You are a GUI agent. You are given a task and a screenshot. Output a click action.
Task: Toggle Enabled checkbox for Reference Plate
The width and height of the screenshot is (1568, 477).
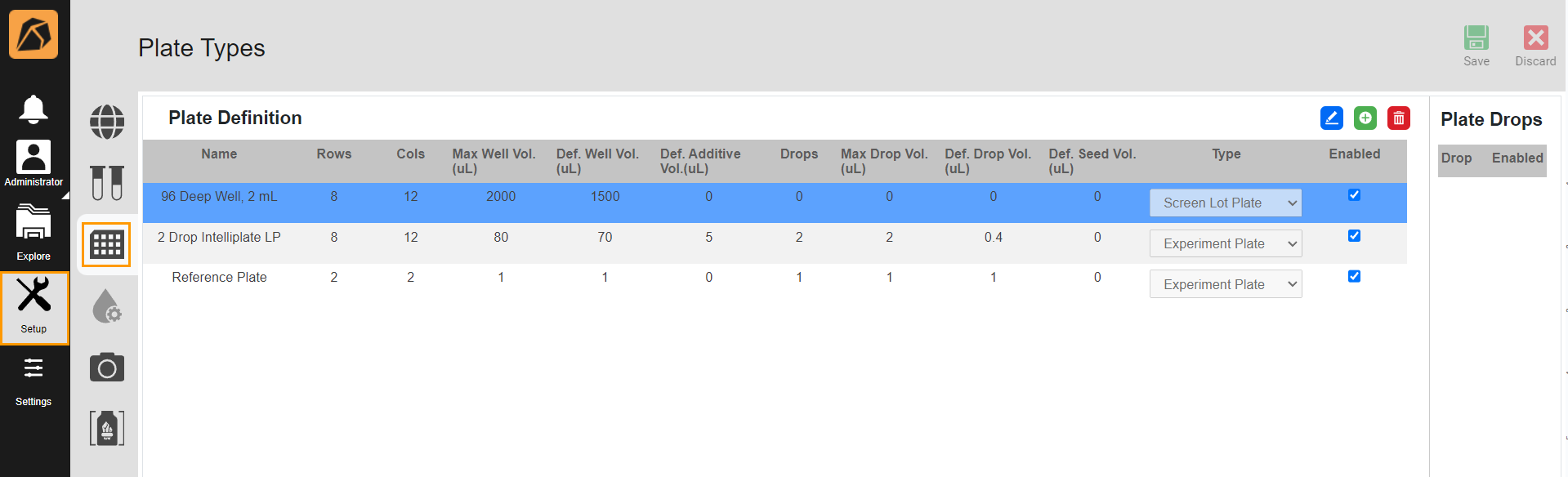(1354, 276)
